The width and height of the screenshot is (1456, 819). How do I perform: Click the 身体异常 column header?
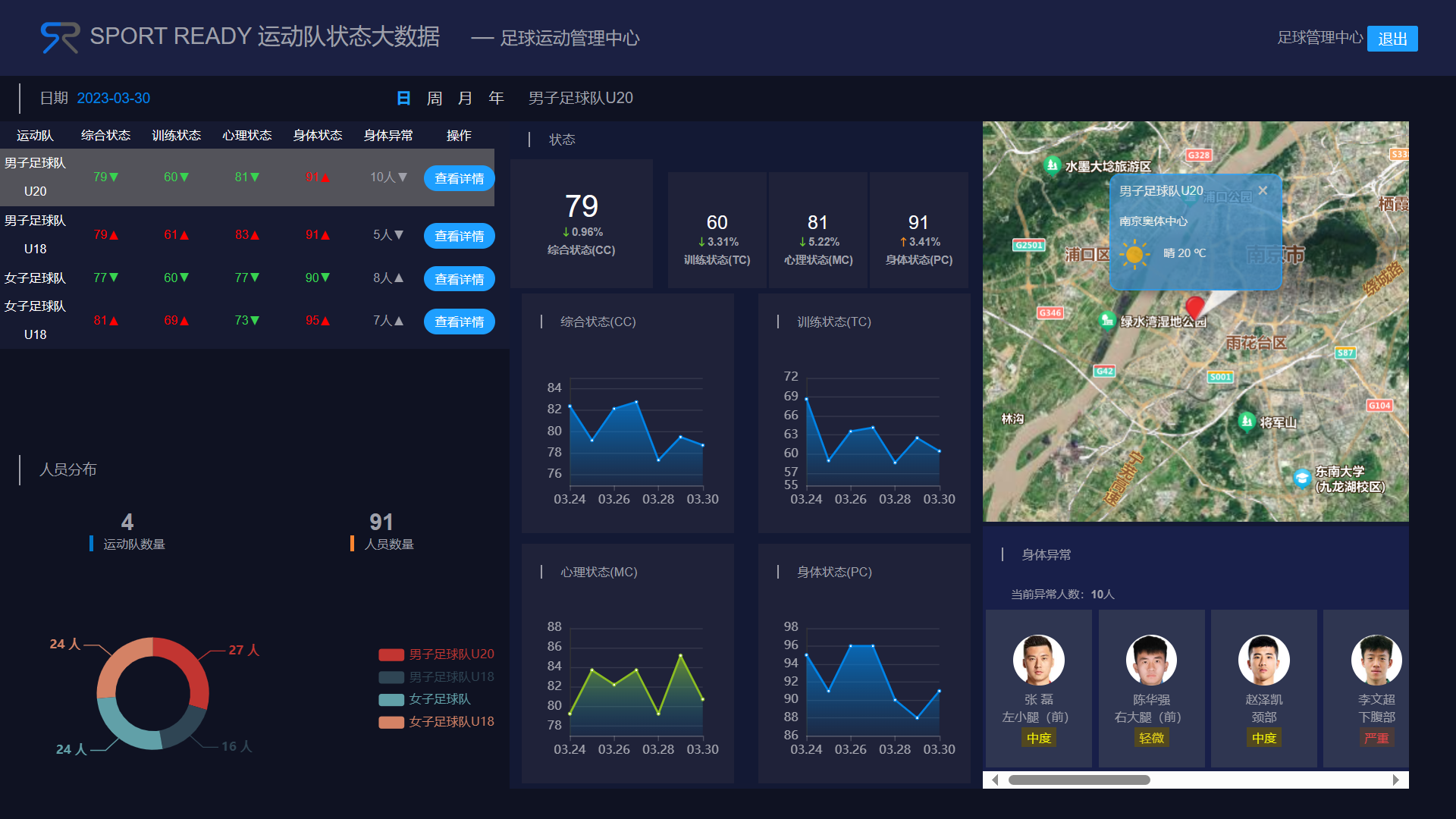(x=388, y=136)
